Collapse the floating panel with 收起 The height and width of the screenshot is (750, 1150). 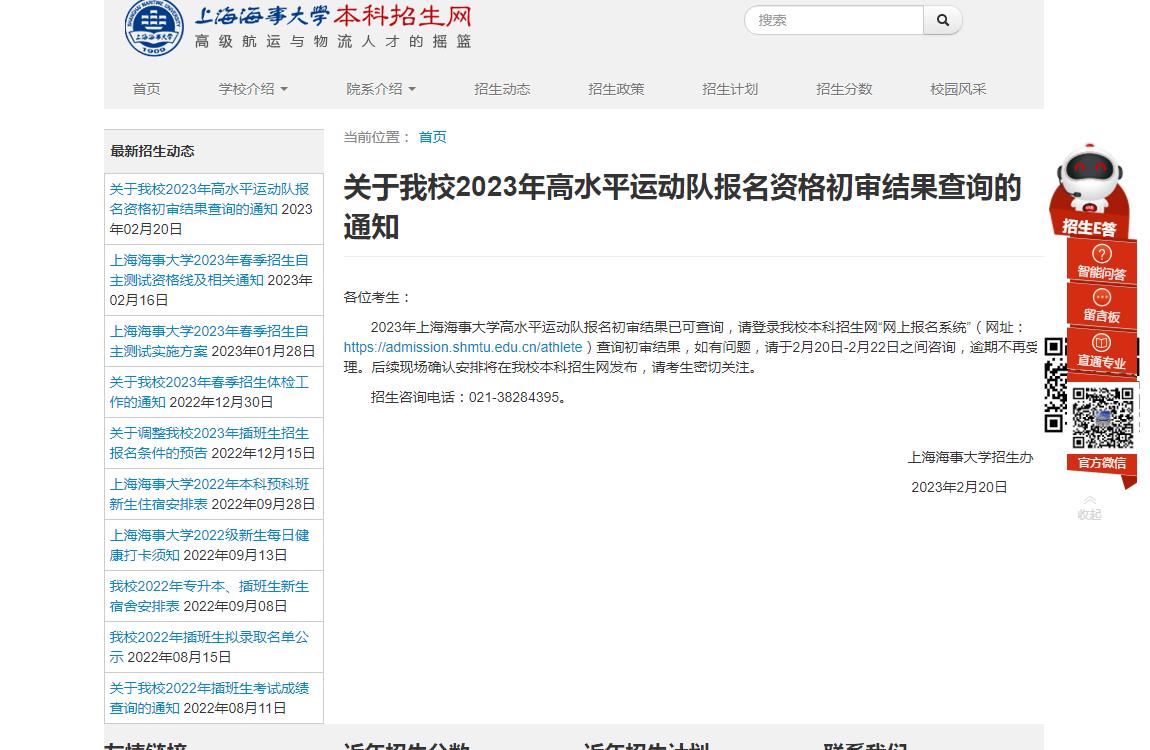[1089, 507]
